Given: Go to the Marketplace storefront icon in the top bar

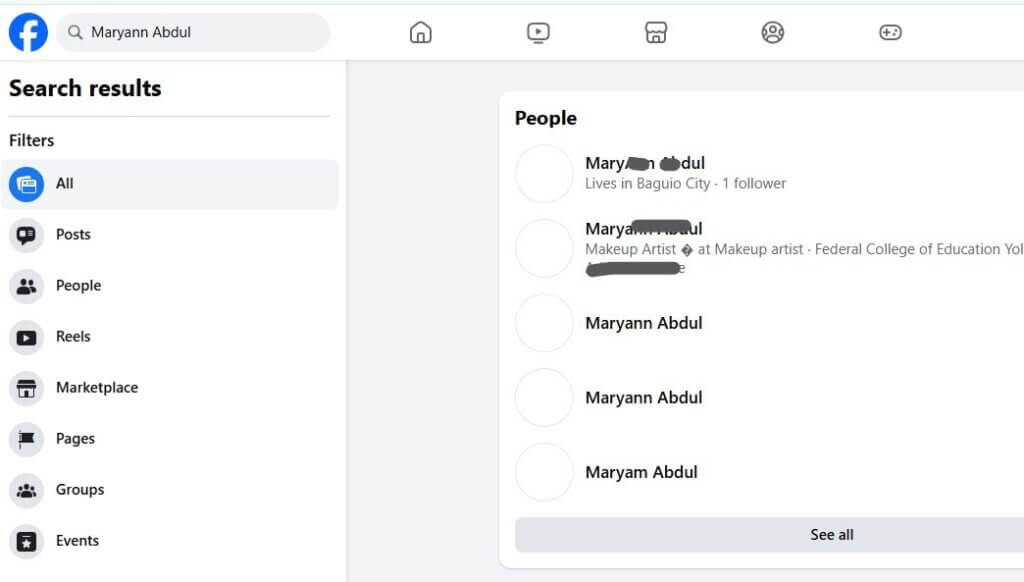Looking at the screenshot, I should pos(655,33).
